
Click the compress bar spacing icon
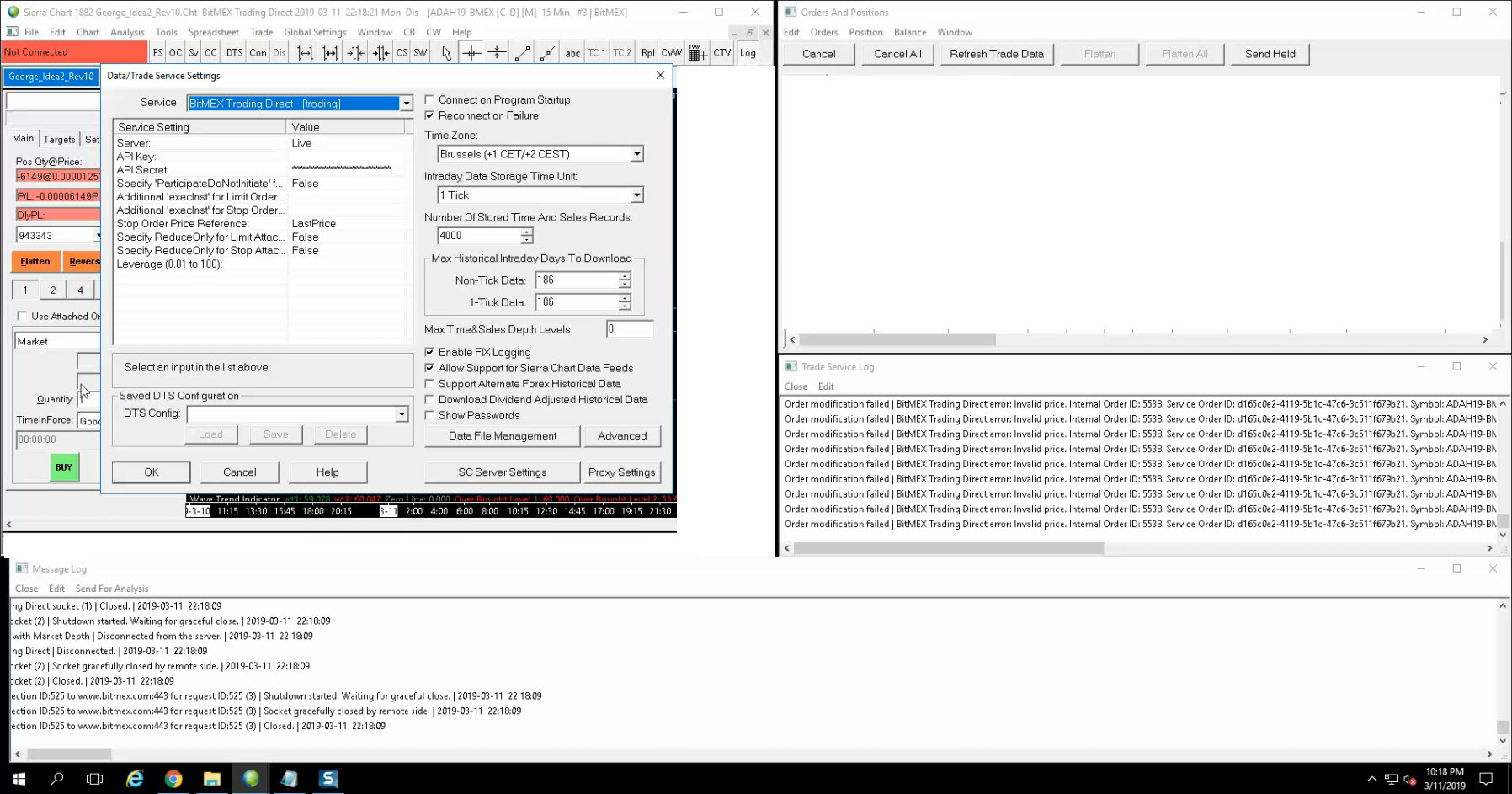click(x=355, y=52)
